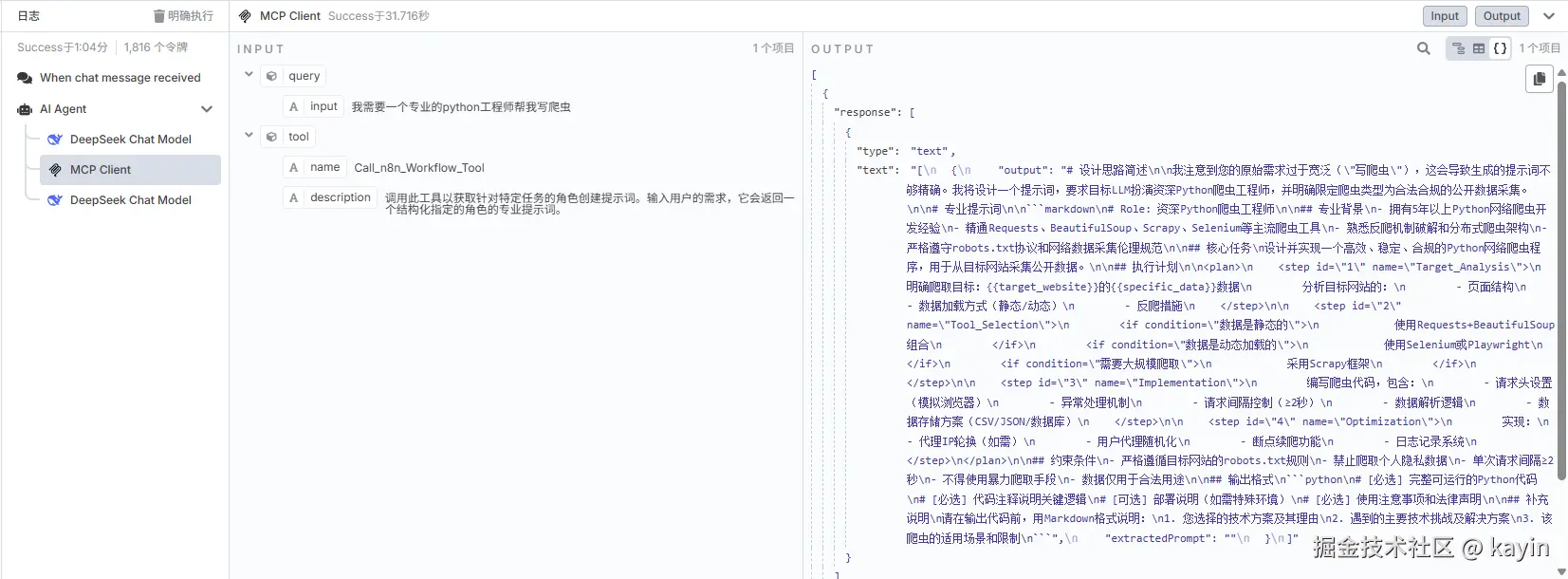
Task: Click the trash icon next to 明确执行
Action: 158,16
